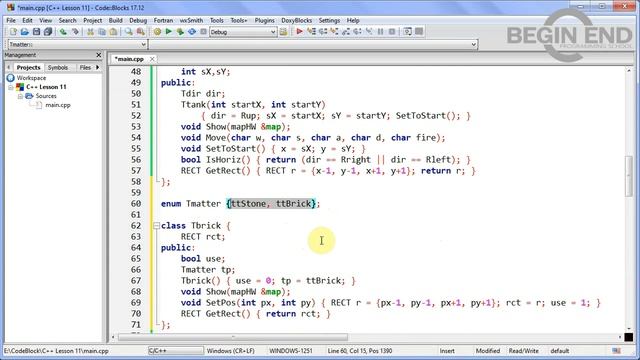Collapse the Sources folder node
640x360 pixels.
(20, 96)
